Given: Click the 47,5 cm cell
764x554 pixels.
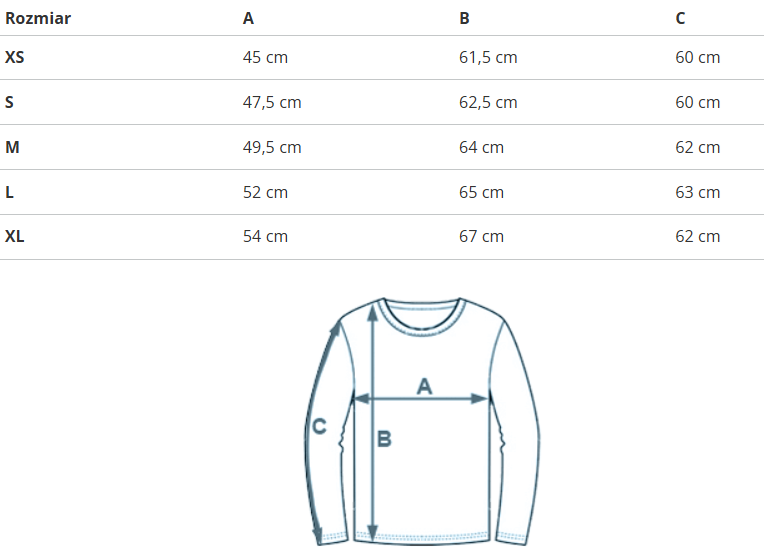Looking at the screenshot, I should coord(272,102).
